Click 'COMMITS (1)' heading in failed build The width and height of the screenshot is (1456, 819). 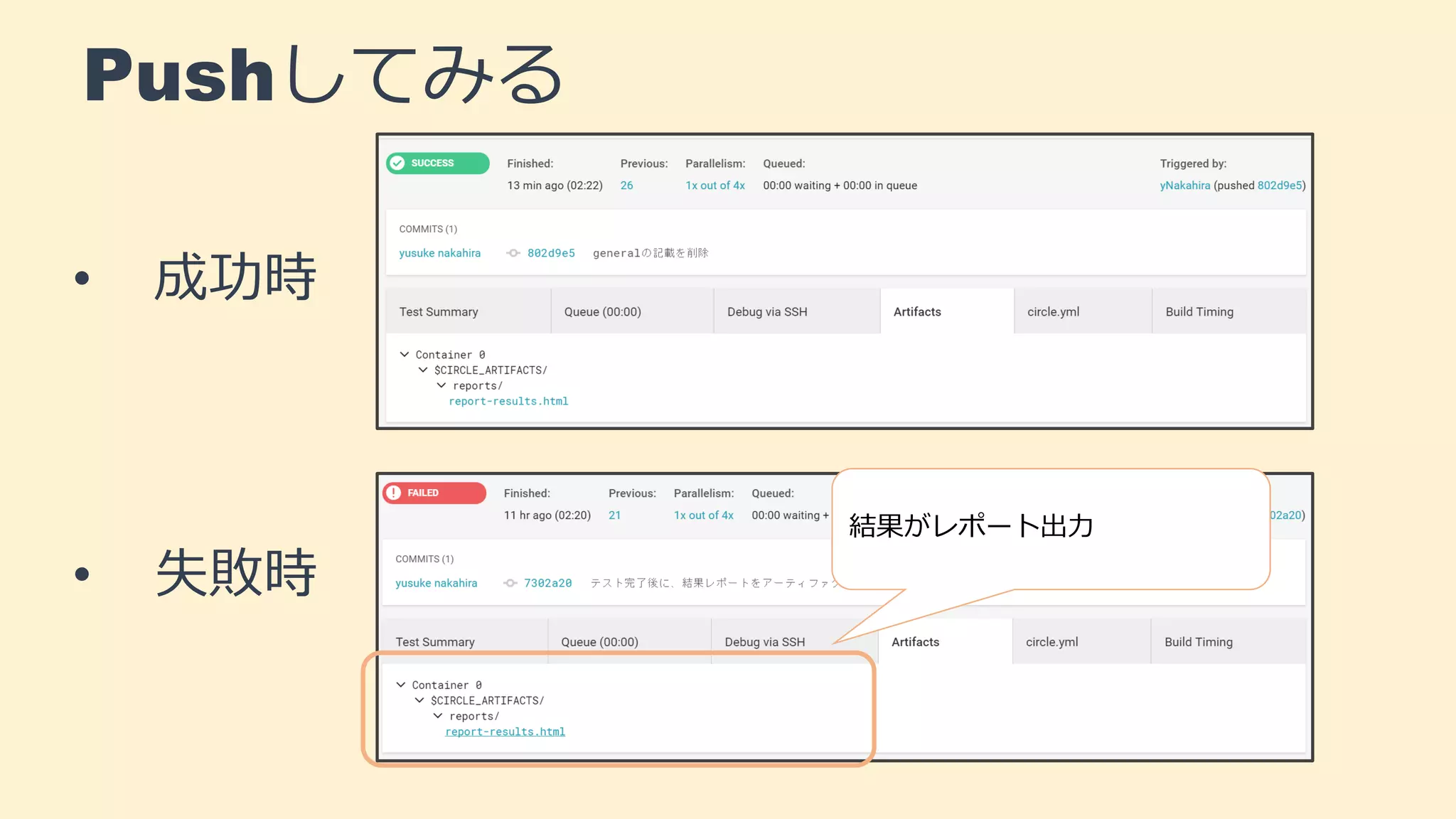tap(424, 559)
